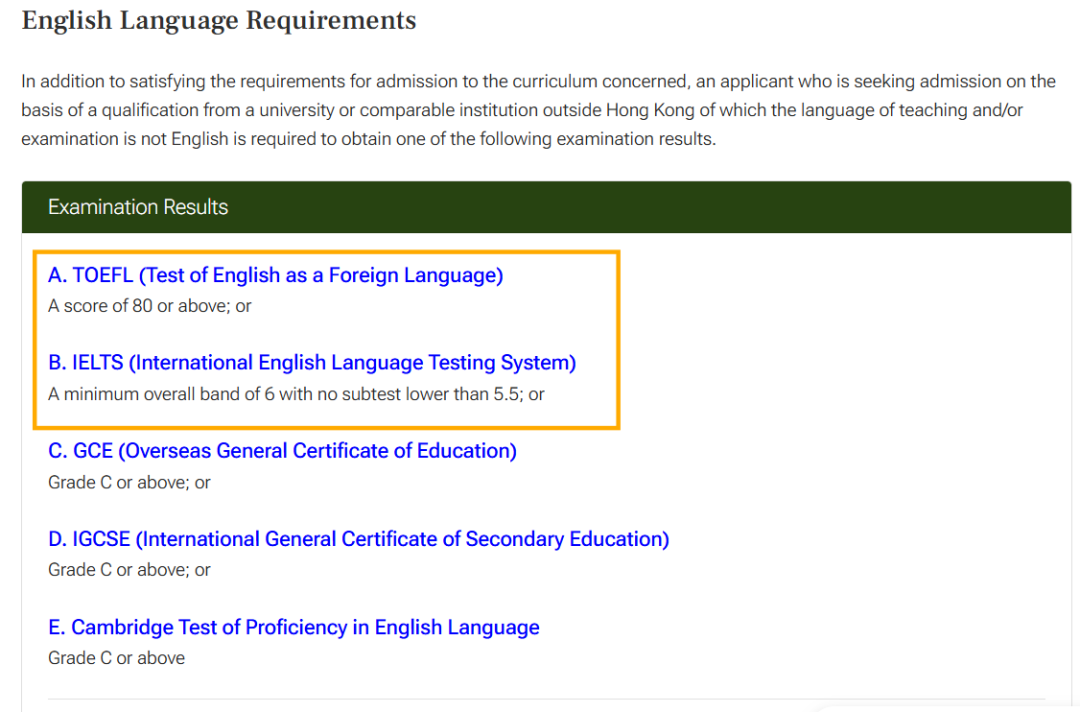1080x712 pixels.
Task: Open the B. IELTS link
Action: pos(312,362)
